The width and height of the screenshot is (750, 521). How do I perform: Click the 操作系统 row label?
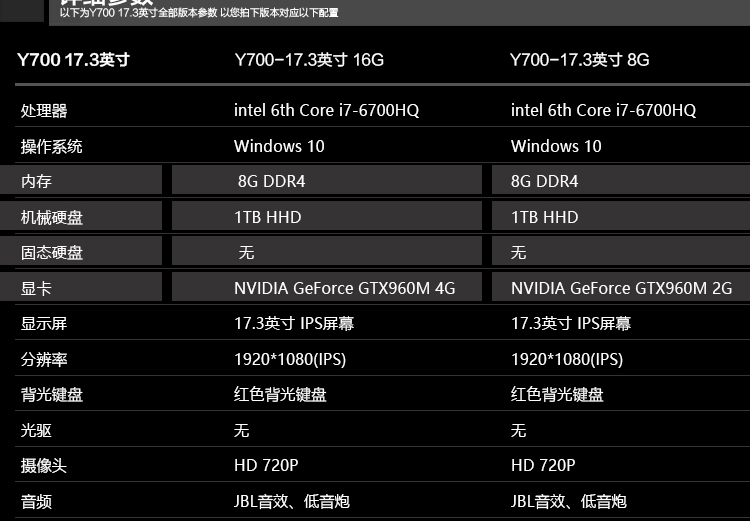pos(51,146)
